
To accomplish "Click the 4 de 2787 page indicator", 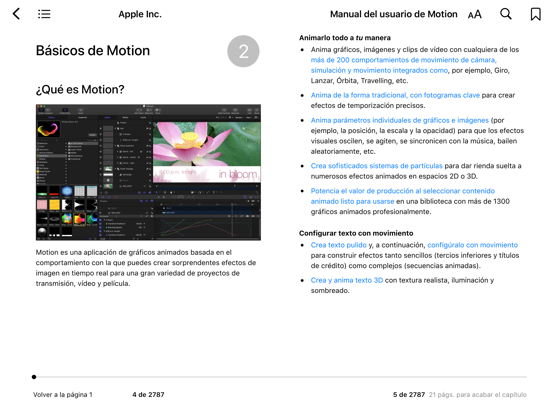I will pos(148,395).
